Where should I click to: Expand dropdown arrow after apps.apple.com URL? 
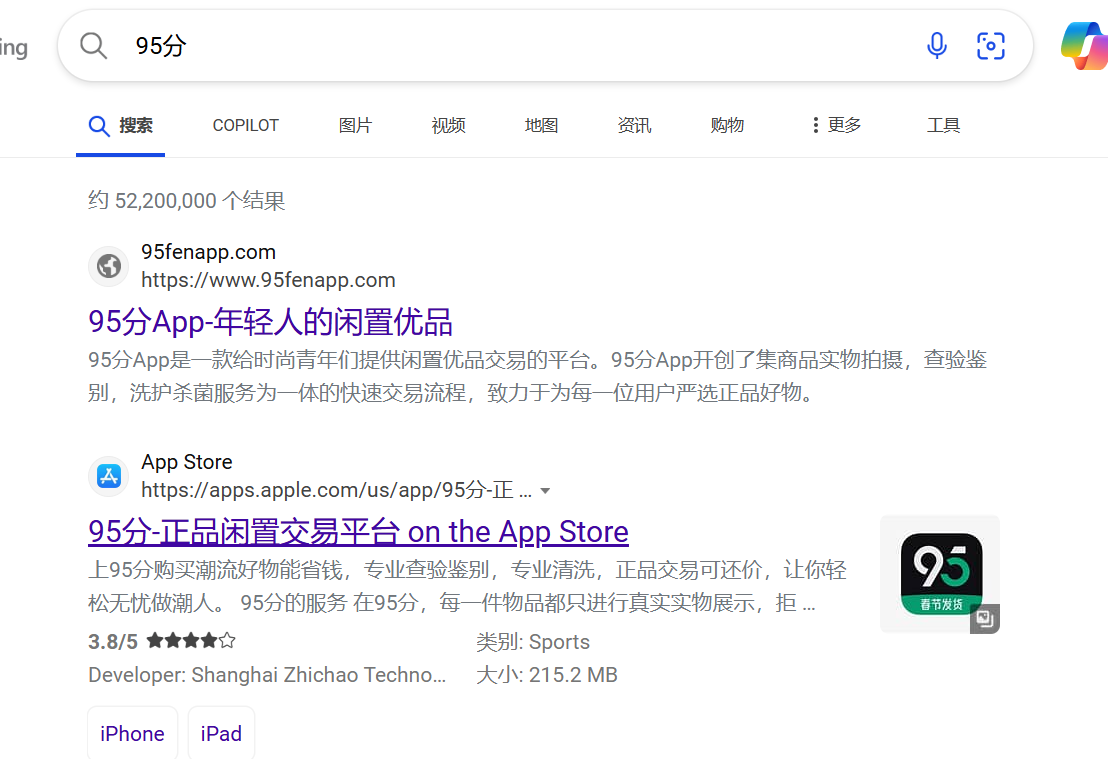coord(546,491)
